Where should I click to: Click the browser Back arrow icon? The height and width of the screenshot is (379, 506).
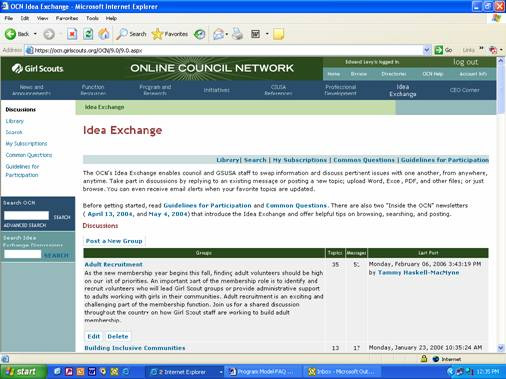coord(10,34)
